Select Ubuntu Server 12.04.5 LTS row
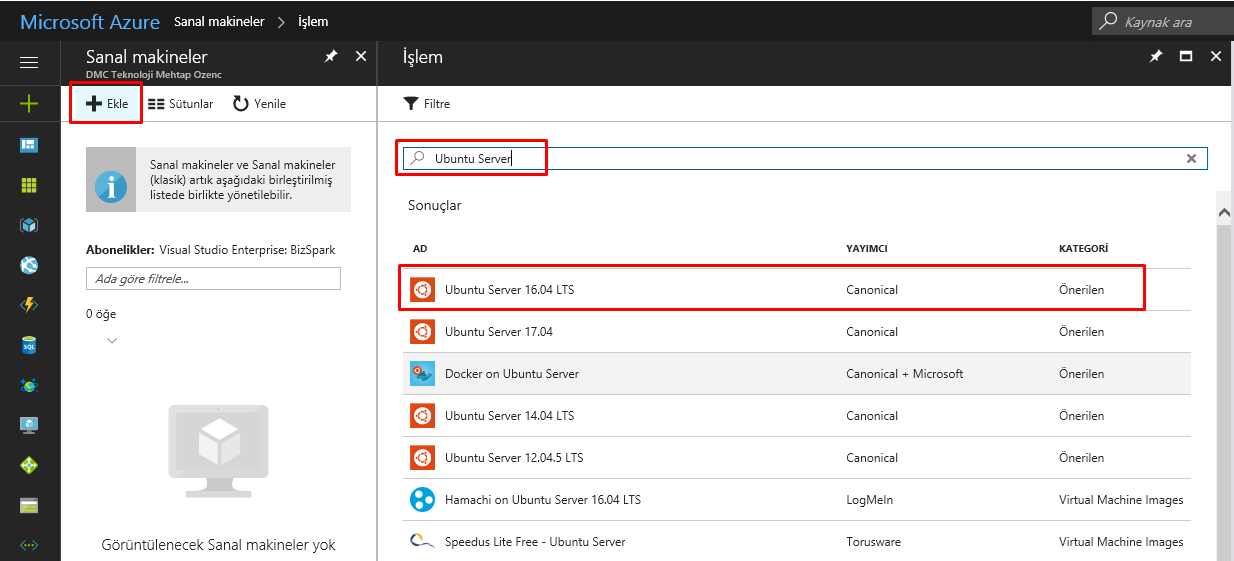The width and height of the screenshot is (1234, 561). point(797,458)
